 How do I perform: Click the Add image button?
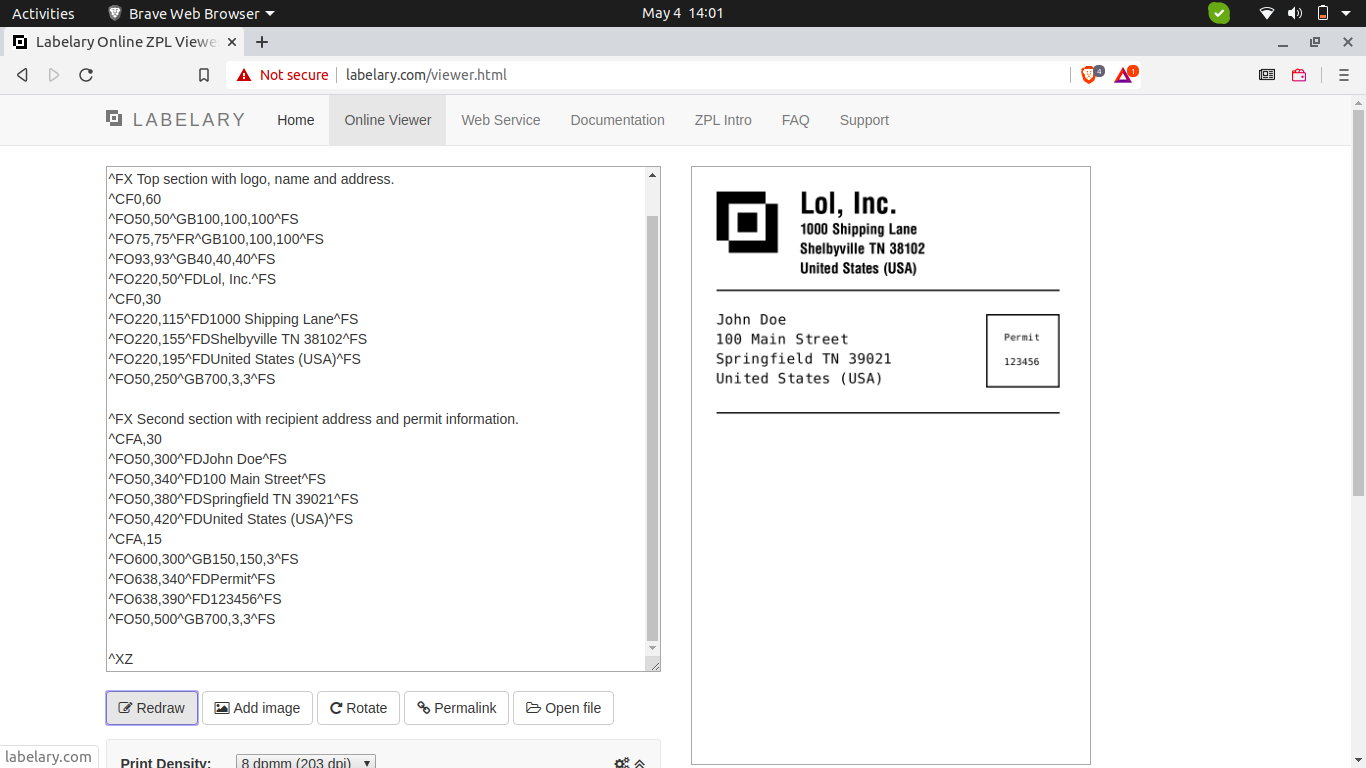[x=257, y=707]
